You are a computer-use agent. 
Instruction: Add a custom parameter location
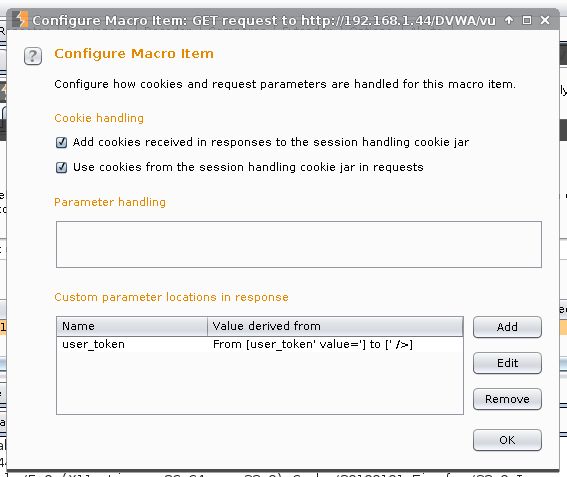[x=507, y=327]
